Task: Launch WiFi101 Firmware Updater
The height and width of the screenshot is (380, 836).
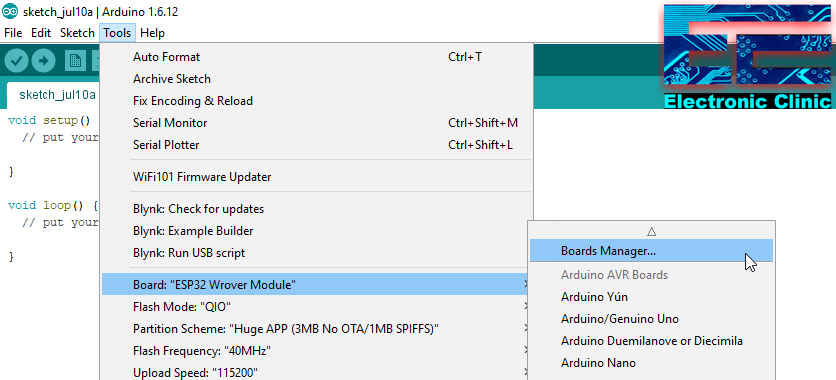Action: (x=317, y=176)
